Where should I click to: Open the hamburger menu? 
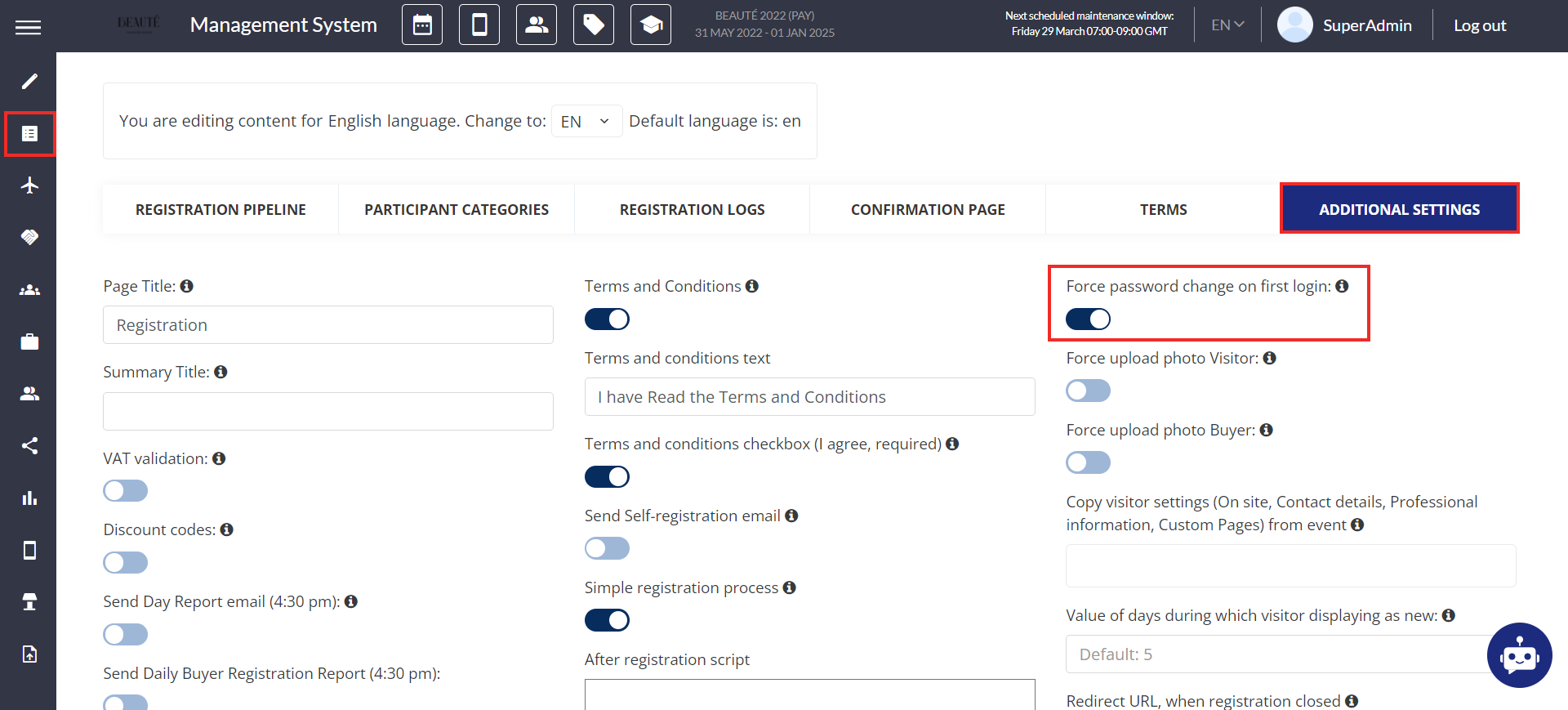click(28, 27)
